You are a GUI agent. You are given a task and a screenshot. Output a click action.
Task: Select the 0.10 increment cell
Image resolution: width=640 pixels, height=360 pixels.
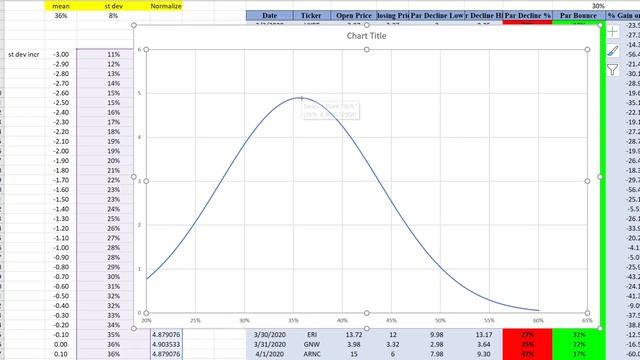pyautogui.click(x=61, y=354)
